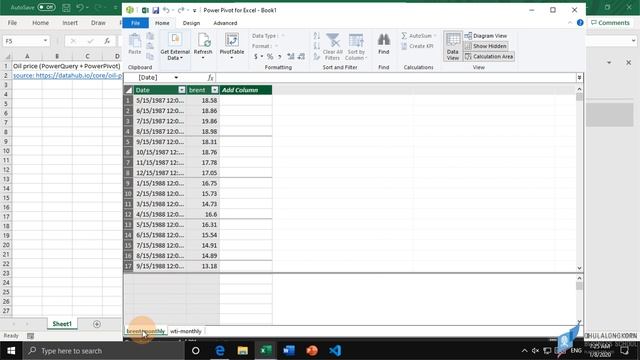Expand the Power Pivot formula bar

(x=579, y=78)
